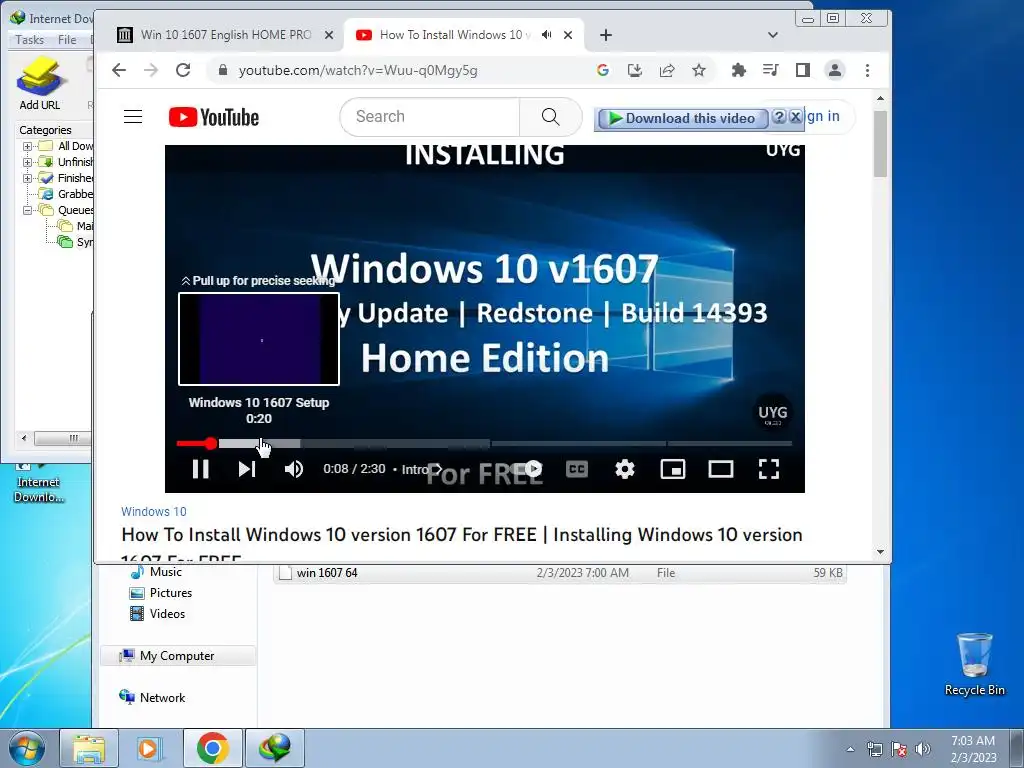Expand Finished category in IDM
Viewport: 1024px width, 768px height.
27,178
